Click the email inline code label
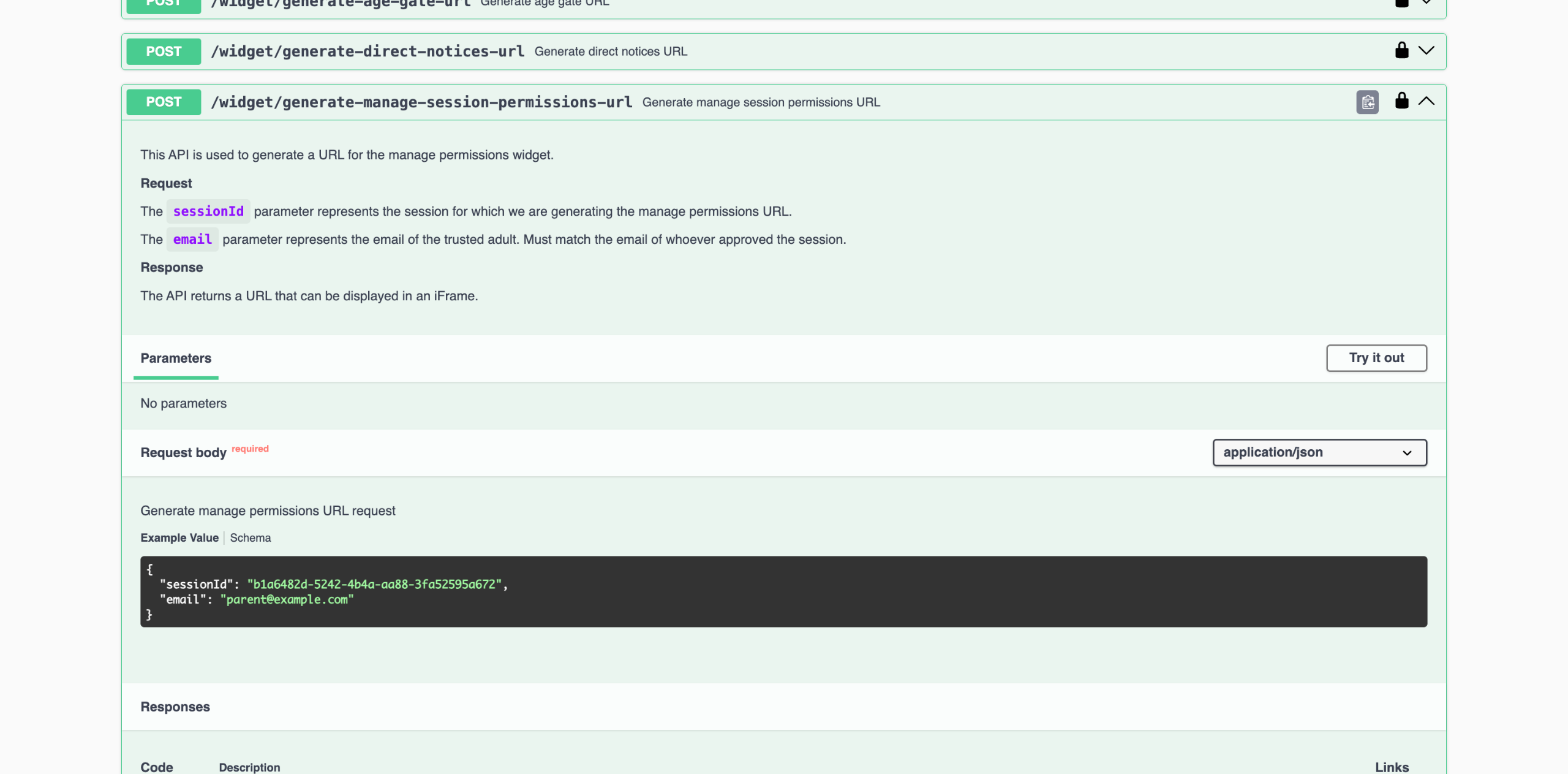Image resolution: width=1568 pixels, height=774 pixels. [x=192, y=240]
